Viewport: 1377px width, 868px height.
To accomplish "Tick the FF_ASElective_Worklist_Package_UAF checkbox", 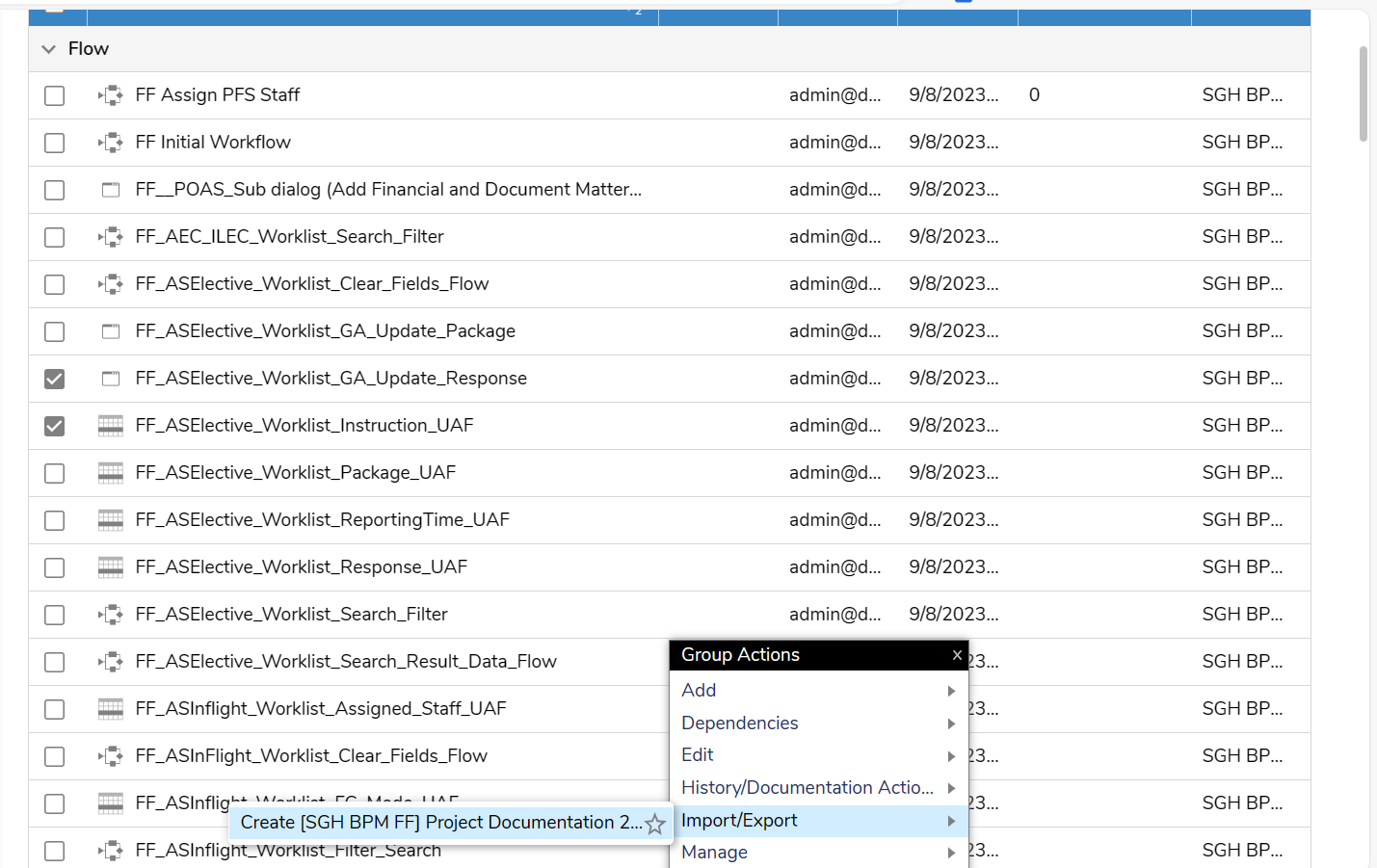I will point(55,473).
